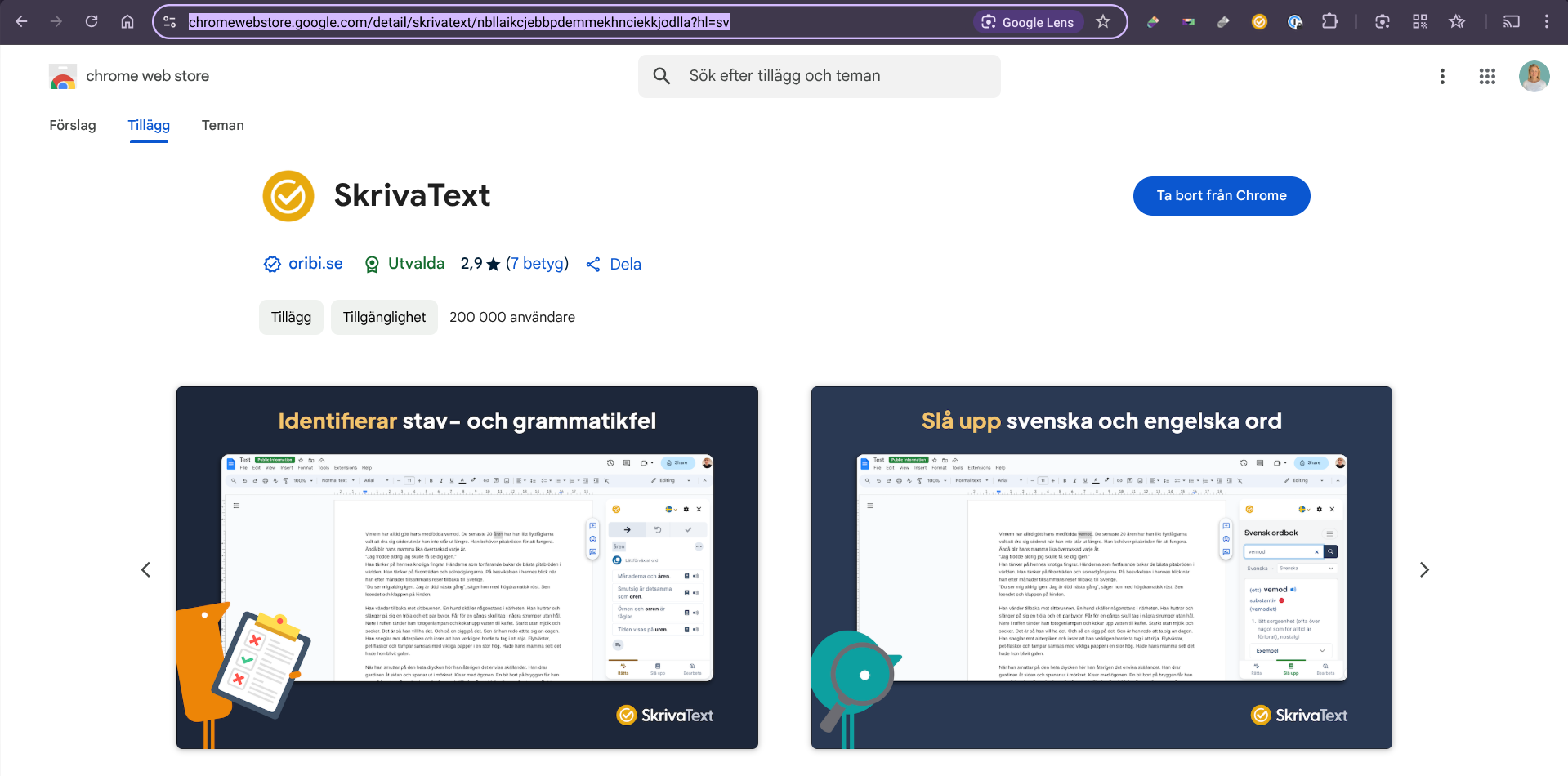Switch to the Teman tab
The width and height of the screenshot is (1568, 776).
click(x=223, y=125)
